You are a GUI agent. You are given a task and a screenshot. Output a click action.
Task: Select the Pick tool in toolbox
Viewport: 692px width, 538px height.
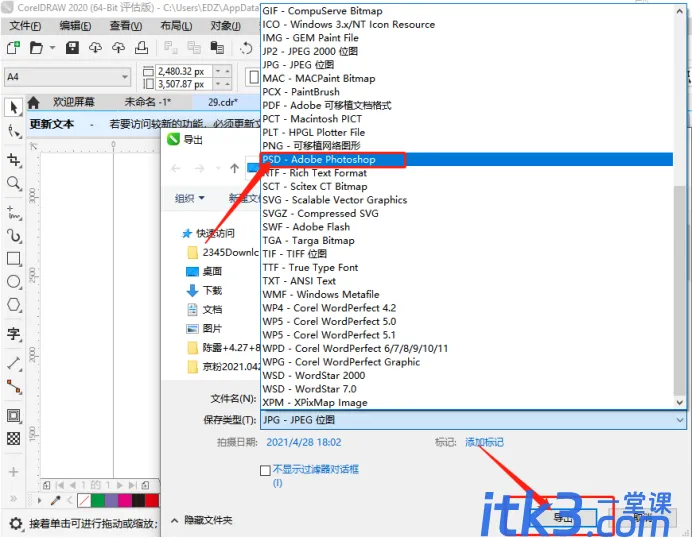(14, 108)
